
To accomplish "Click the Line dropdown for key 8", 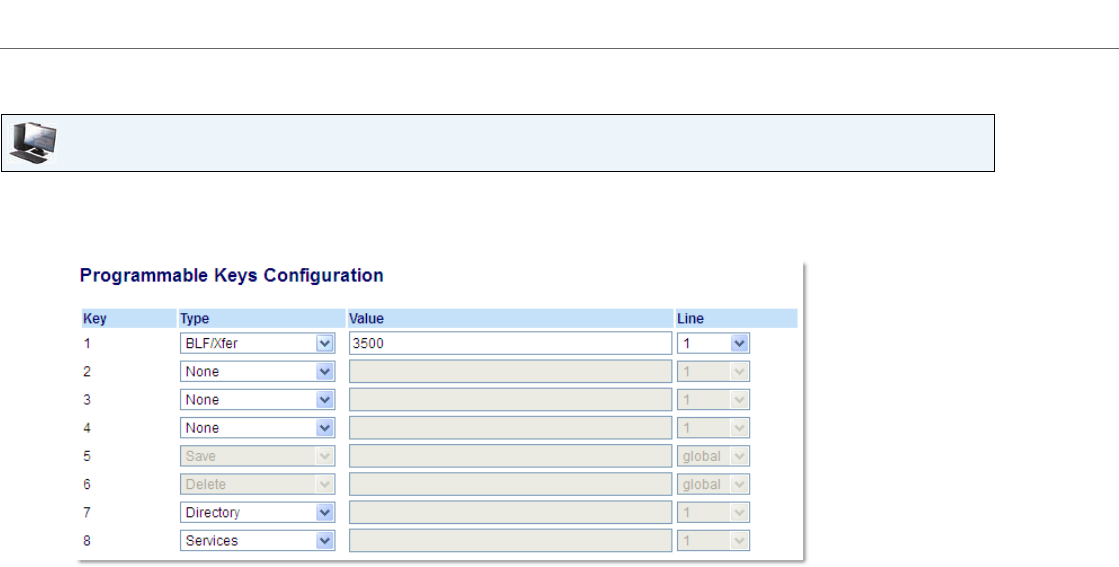I will pyautogui.click(x=713, y=541).
